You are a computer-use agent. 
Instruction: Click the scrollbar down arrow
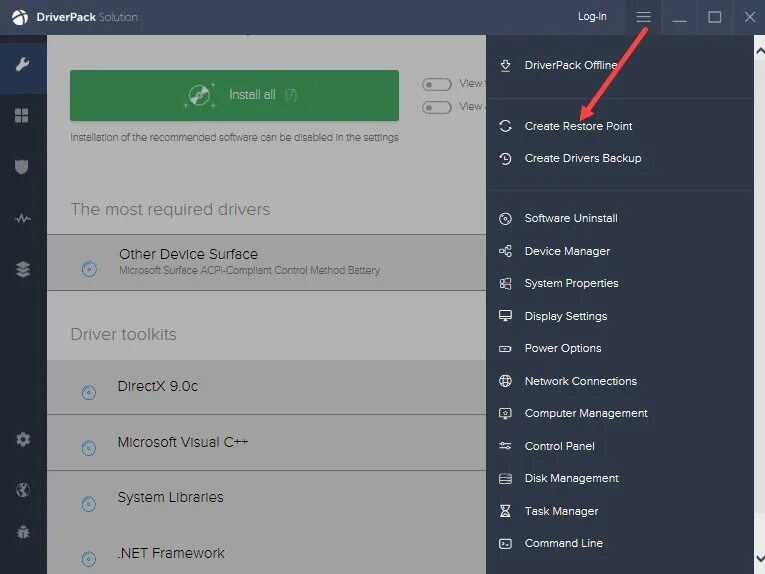[x=760, y=558]
